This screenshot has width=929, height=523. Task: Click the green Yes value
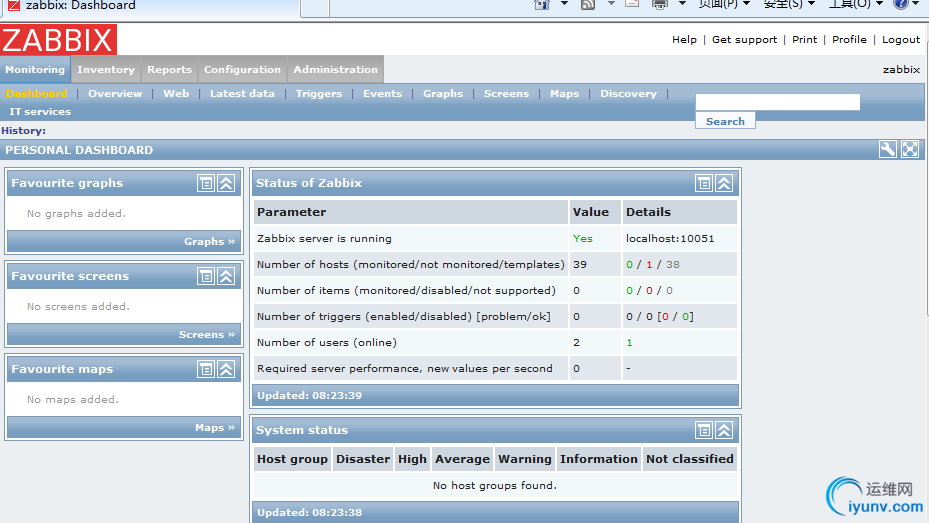coord(582,238)
